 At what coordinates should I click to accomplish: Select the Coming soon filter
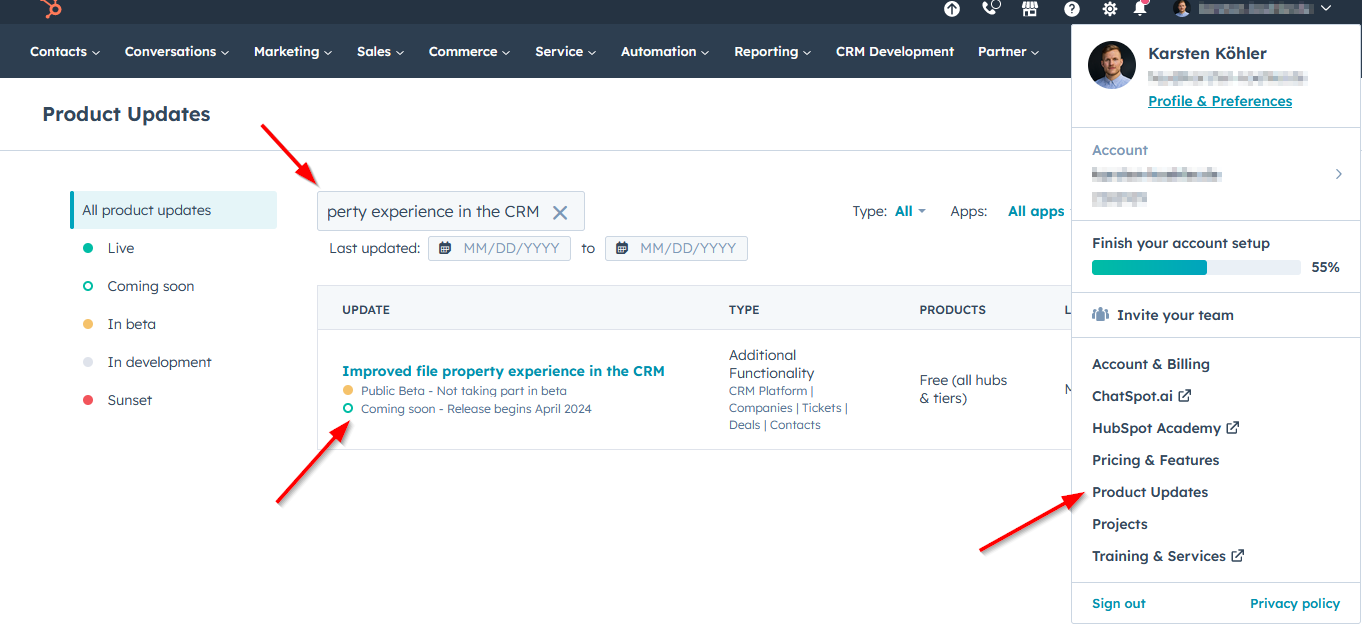tap(150, 286)
